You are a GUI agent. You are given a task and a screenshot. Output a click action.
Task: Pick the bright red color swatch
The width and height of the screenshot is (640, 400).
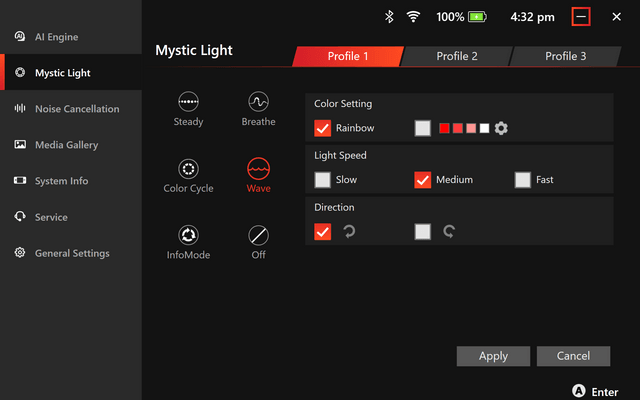[444, 128]
